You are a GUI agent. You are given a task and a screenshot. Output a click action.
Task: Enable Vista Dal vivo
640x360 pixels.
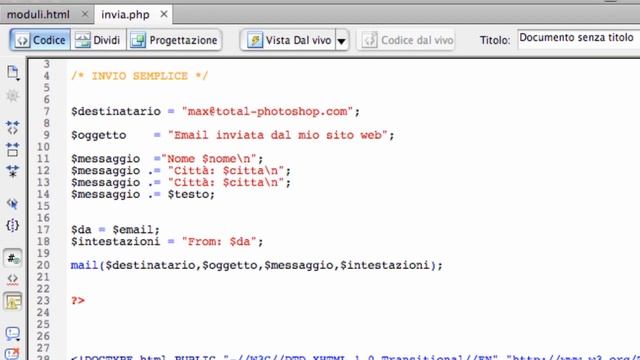tap(288, 40)
